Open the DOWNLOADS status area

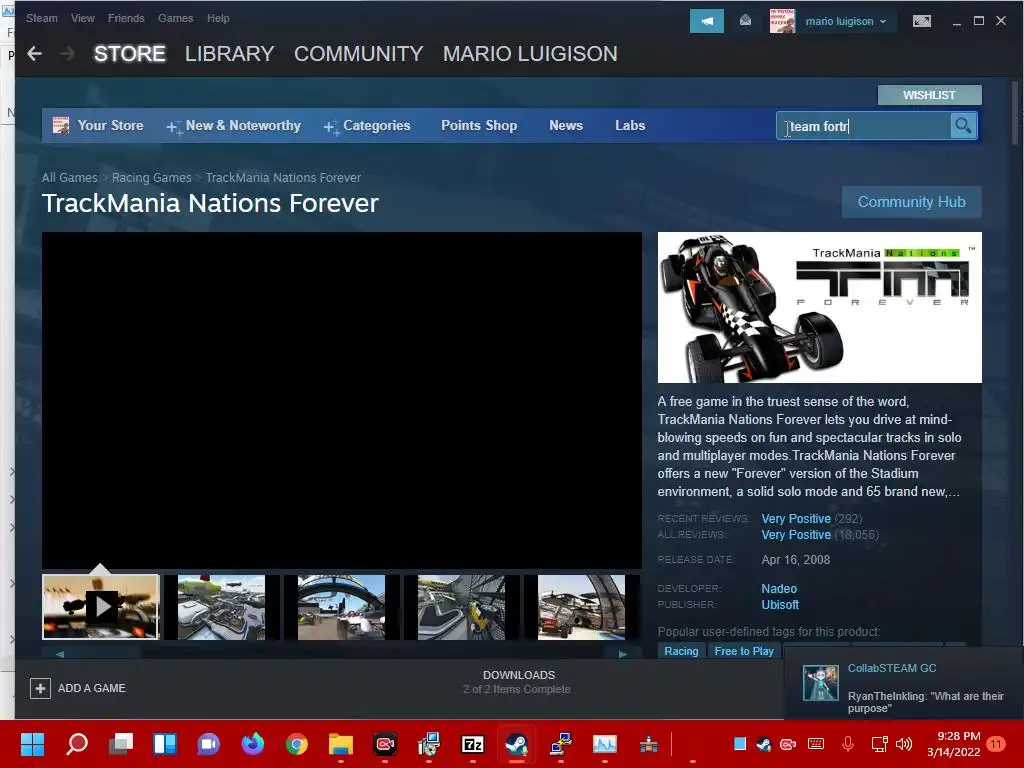click(518, 682)
